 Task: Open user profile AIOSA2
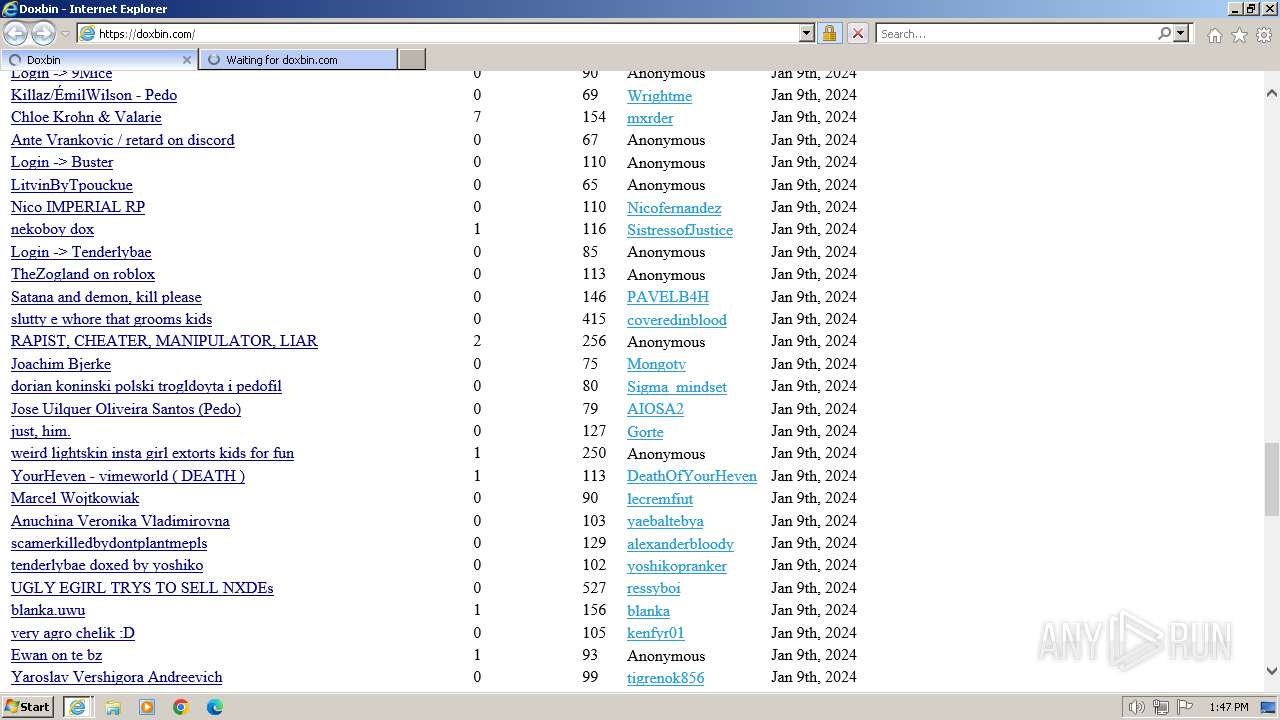pyautogui.click(x=655, y=409)
